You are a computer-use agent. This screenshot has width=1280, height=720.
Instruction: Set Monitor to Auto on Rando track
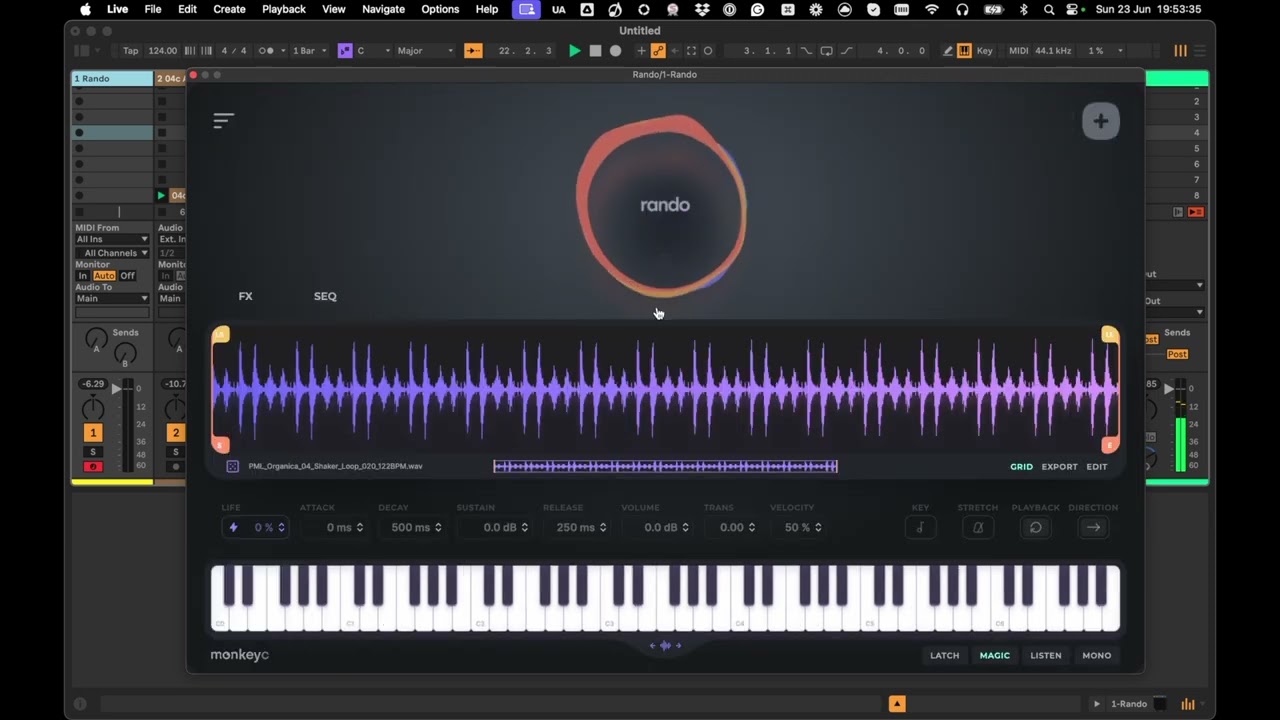click(x=104, y=276)
